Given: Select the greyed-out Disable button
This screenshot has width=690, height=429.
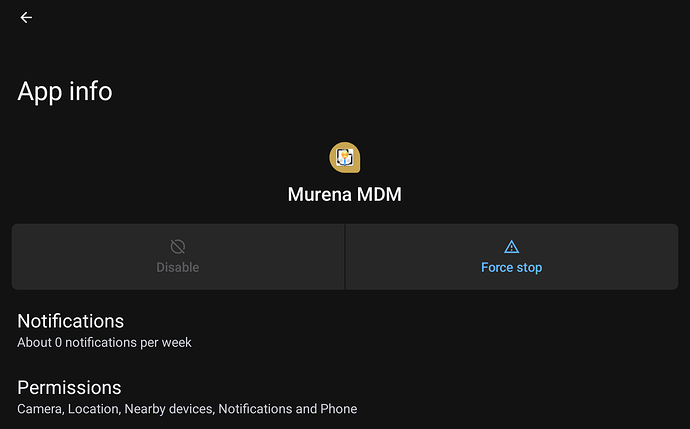Looking at the screenshot, I should (178, 257).
